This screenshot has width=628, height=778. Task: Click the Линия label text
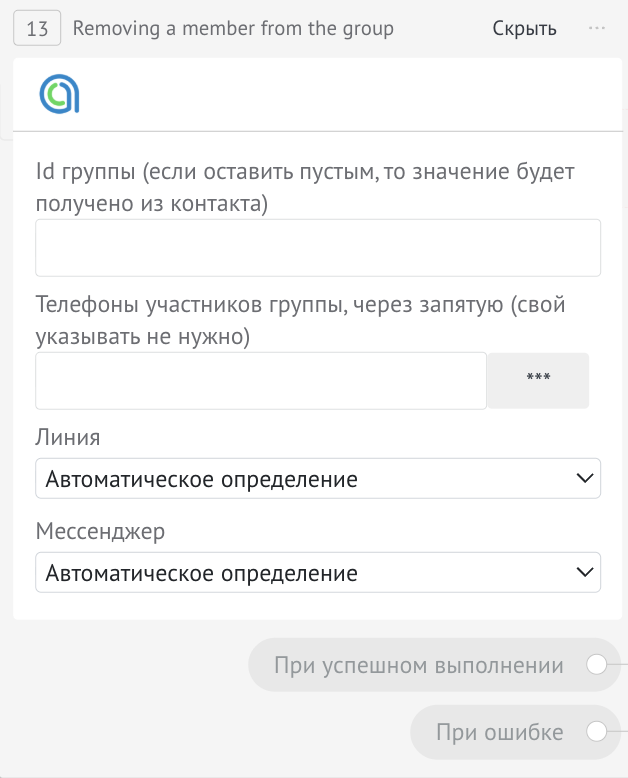68,438
